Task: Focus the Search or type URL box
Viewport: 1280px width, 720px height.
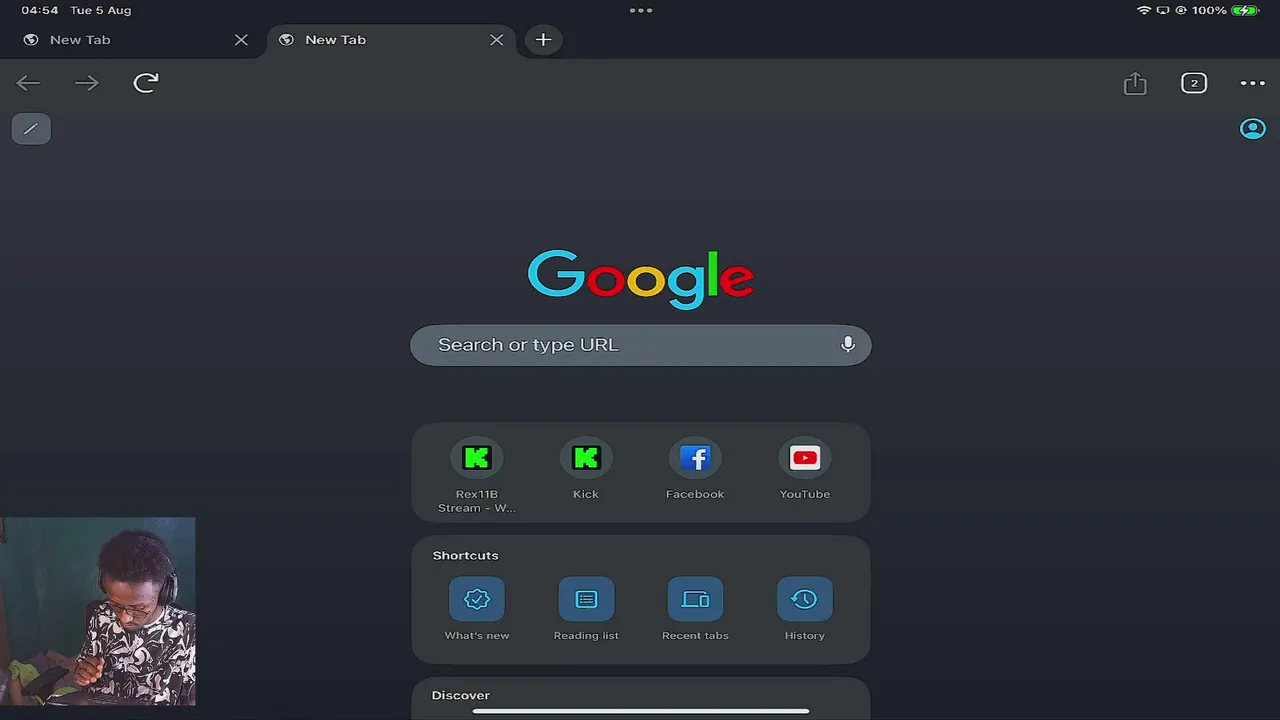Action: (641, 345)
